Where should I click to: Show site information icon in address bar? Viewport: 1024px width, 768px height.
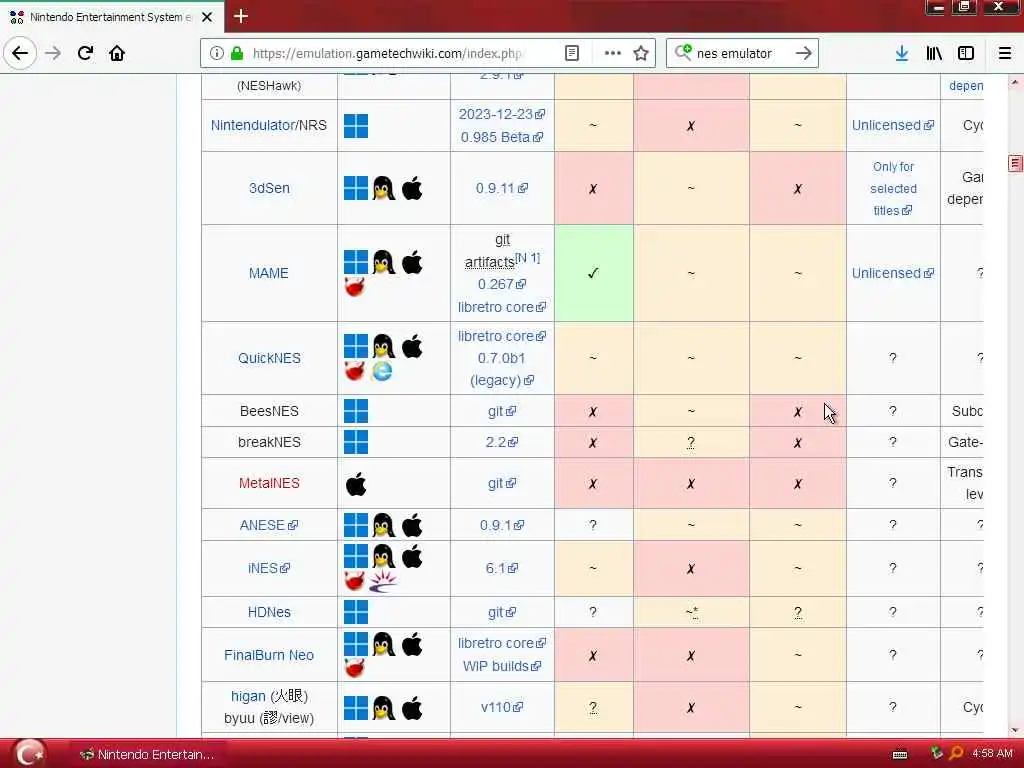(217, 53)
